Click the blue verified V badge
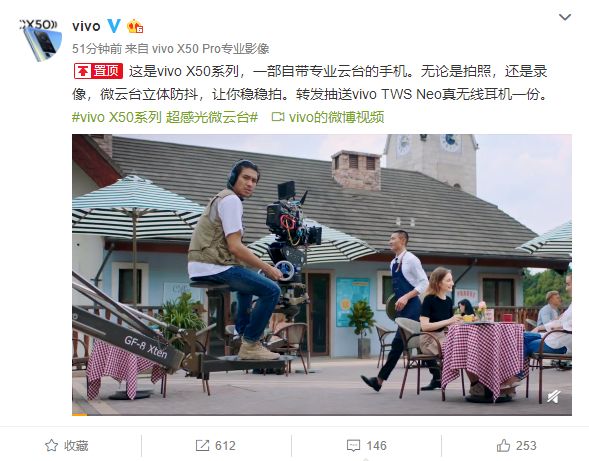Image resolution: width=589 pixels, height=461 pixels. (x=114, y=26)
